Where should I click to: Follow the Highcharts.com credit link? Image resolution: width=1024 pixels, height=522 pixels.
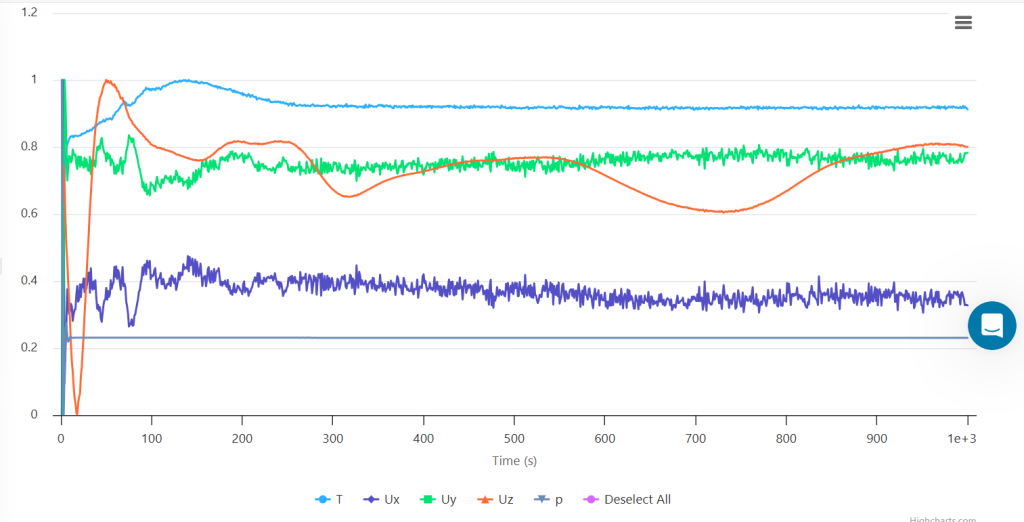[944, 518]
